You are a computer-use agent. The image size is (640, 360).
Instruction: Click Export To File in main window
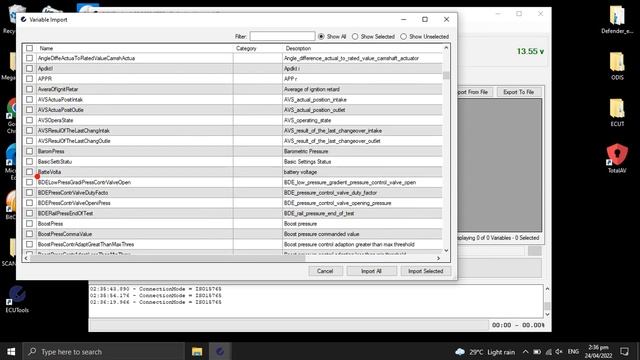pyautogui.click(x=518, y=92)
